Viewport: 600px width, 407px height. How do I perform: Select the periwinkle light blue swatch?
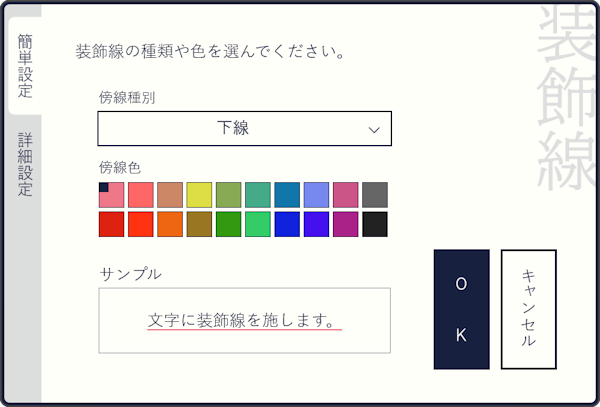tap(316, 194)
